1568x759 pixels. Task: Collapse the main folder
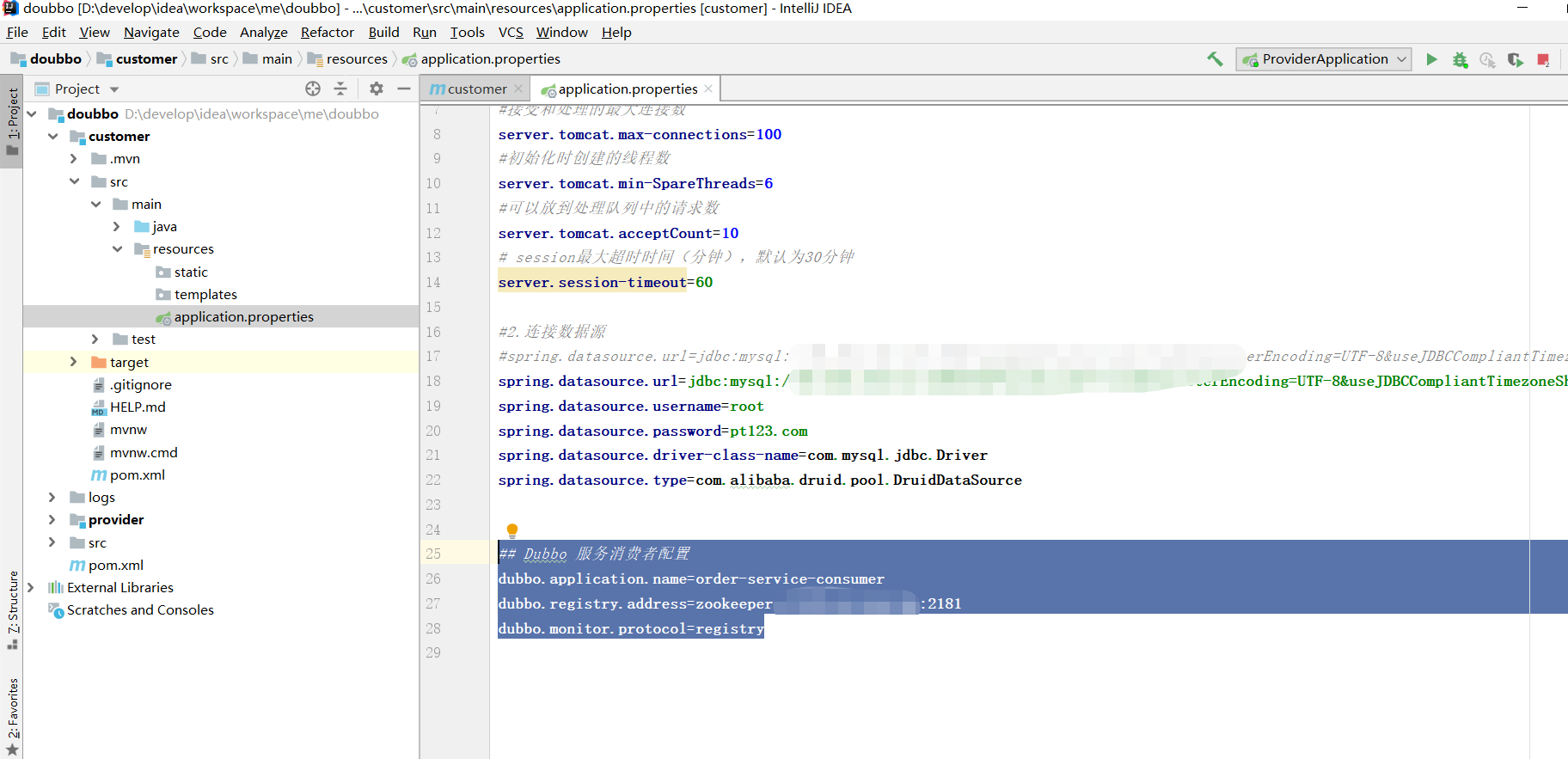point(96,204)
